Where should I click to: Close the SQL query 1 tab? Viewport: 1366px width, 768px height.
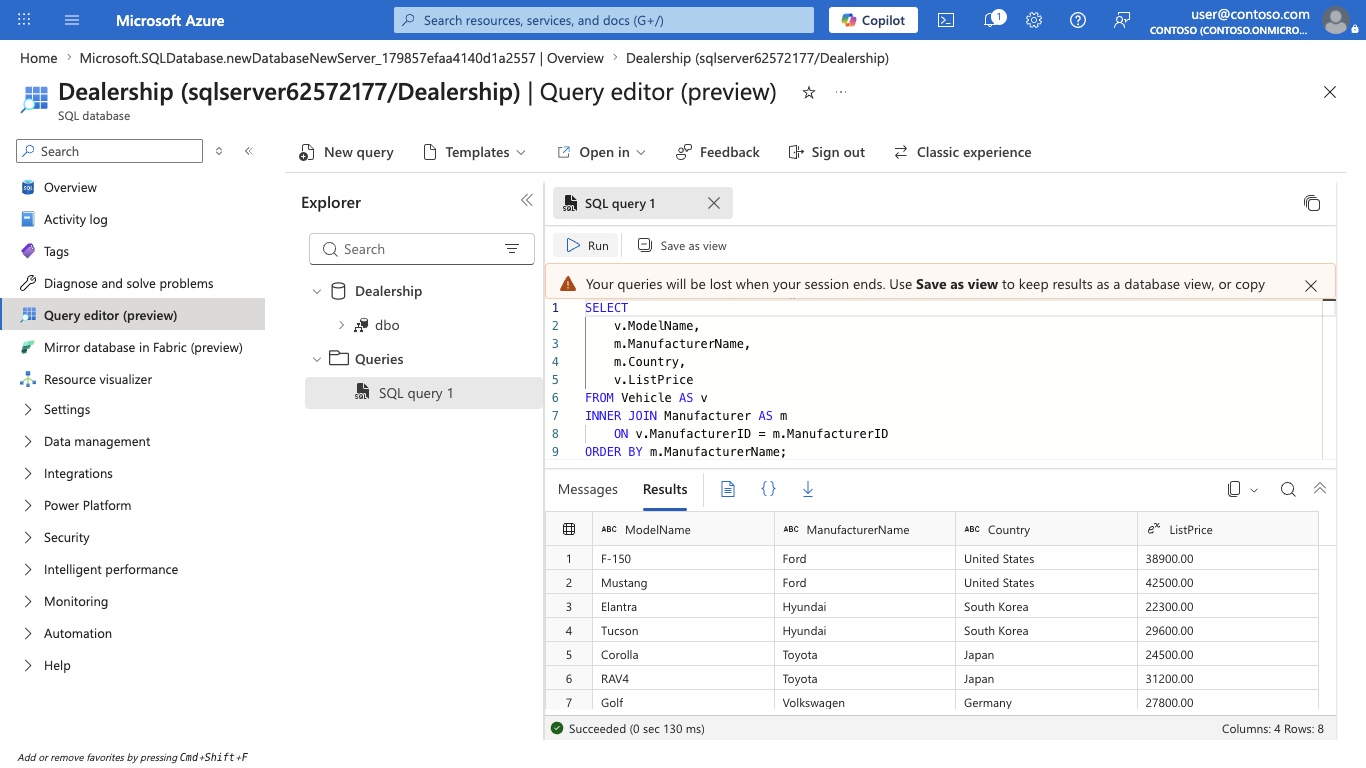(714, 203)
